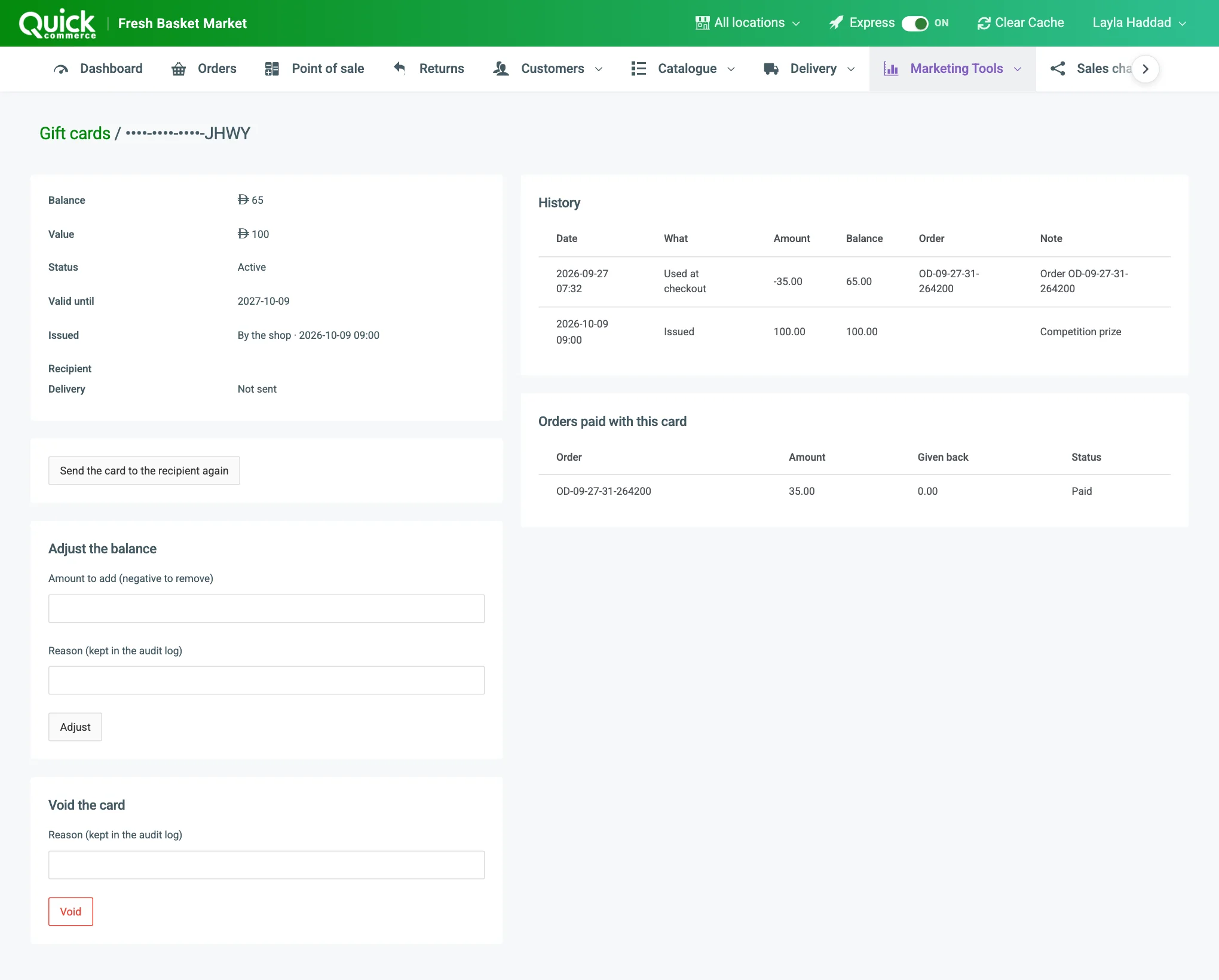Click the Valid until date 2027-10-09
The height and width of the screenshot is (980, 1219).
click(264, 301)
